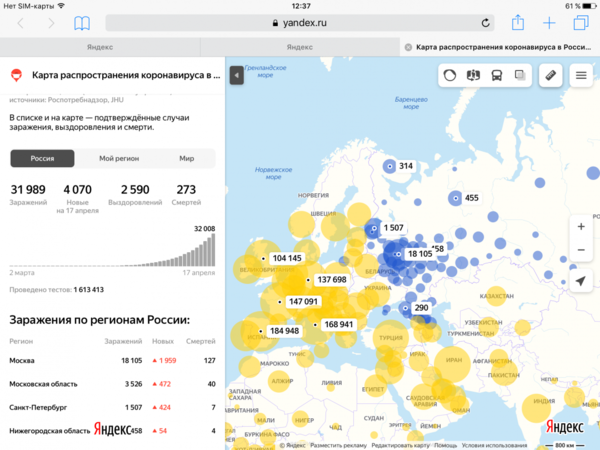Click the 147 091 map label
This screenshot has width=600, height=450.
(303, 302)
